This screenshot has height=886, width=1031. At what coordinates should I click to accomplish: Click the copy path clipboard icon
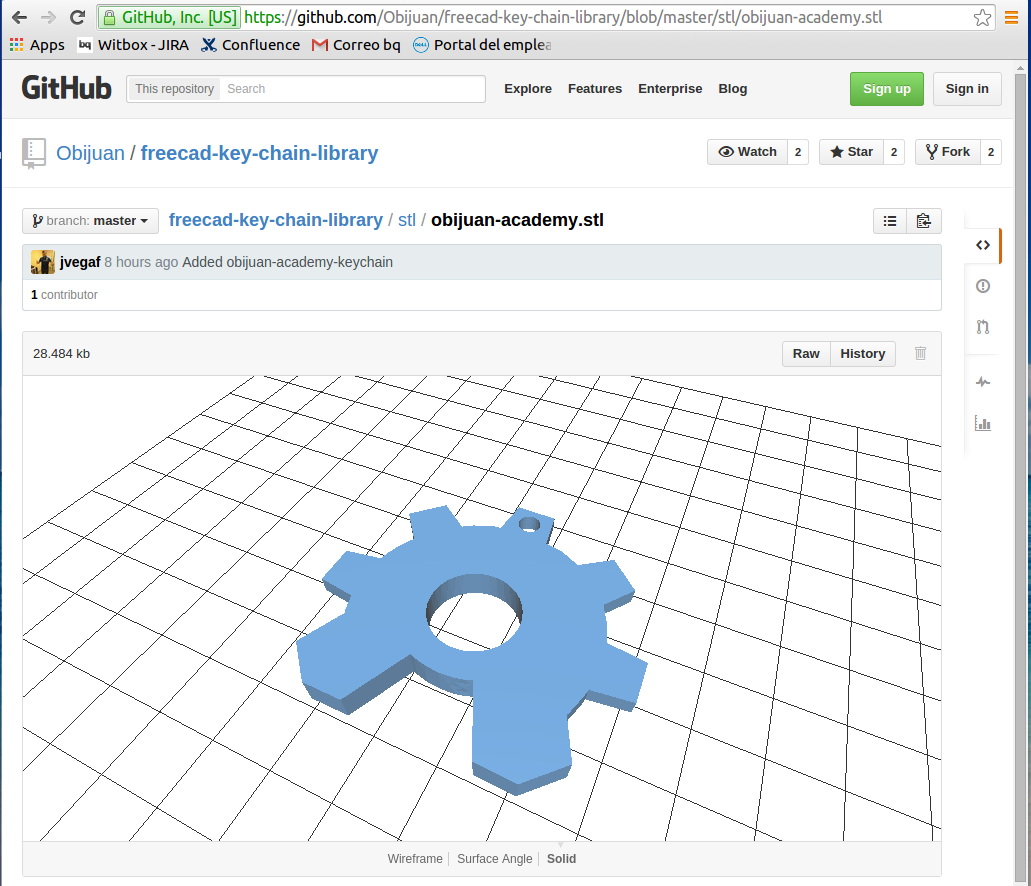pos(923,221)
